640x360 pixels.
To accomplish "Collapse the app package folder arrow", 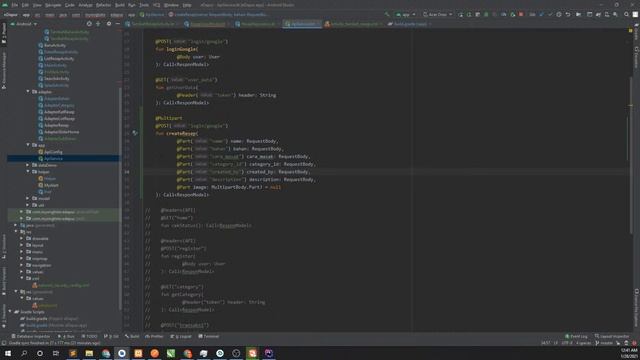I will [28, 145].
